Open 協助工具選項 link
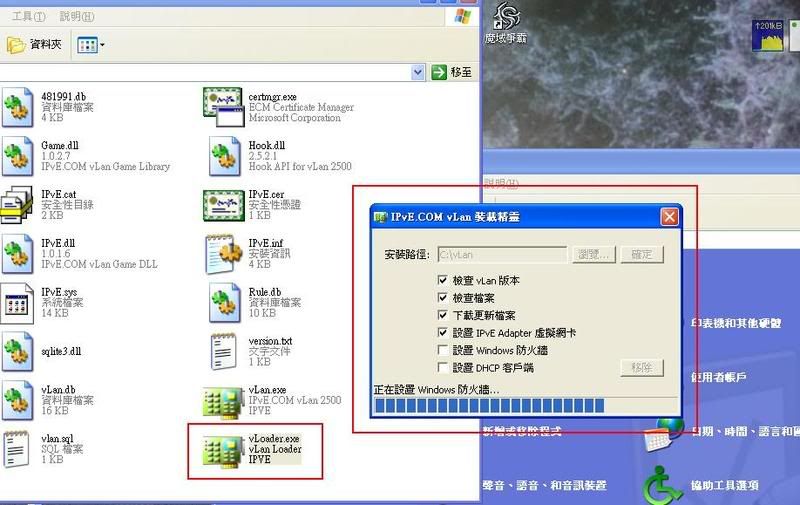This screenshot has height=505, width=800. click(724, 486)
